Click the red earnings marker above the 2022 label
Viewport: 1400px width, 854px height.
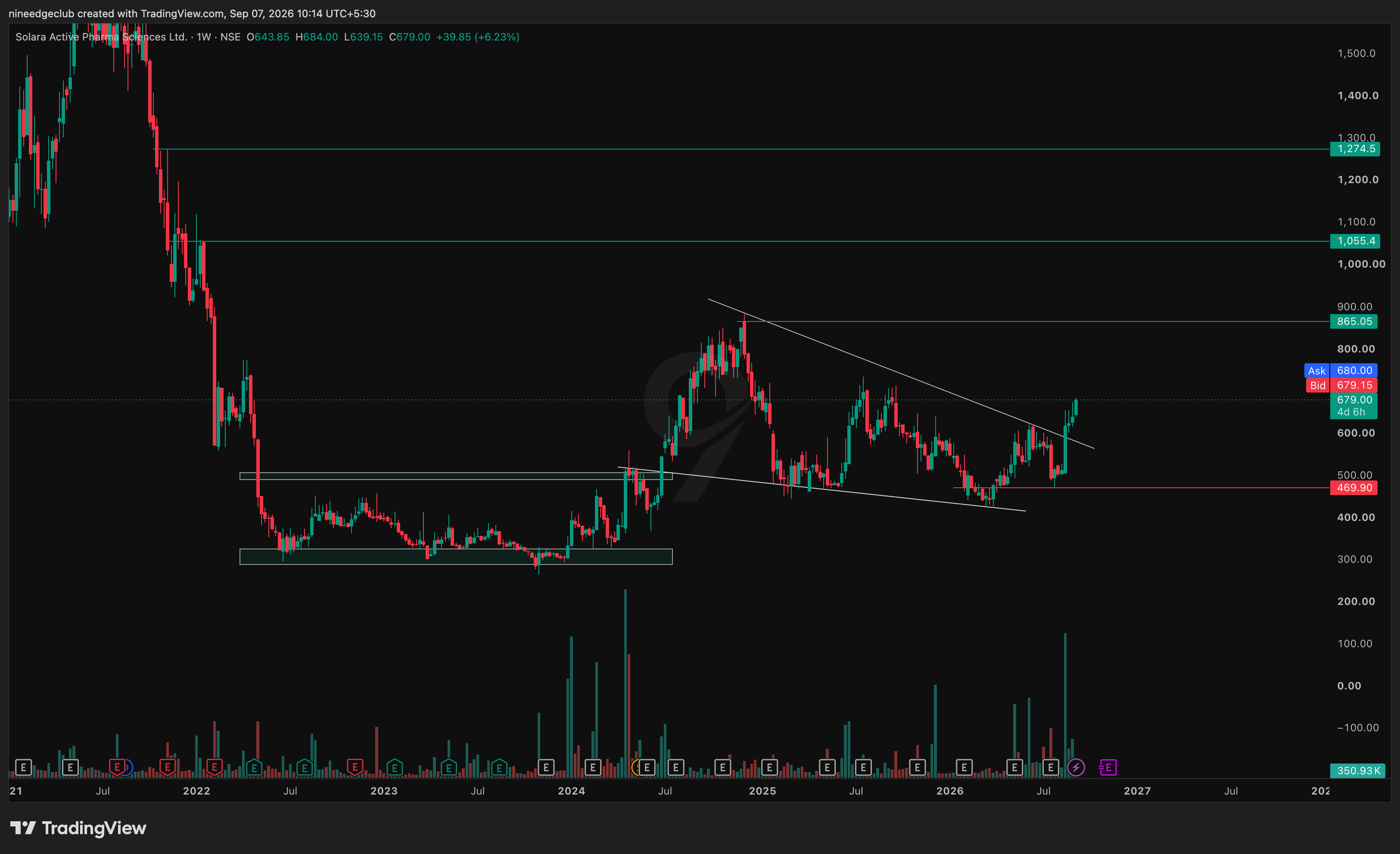[214, 768]
